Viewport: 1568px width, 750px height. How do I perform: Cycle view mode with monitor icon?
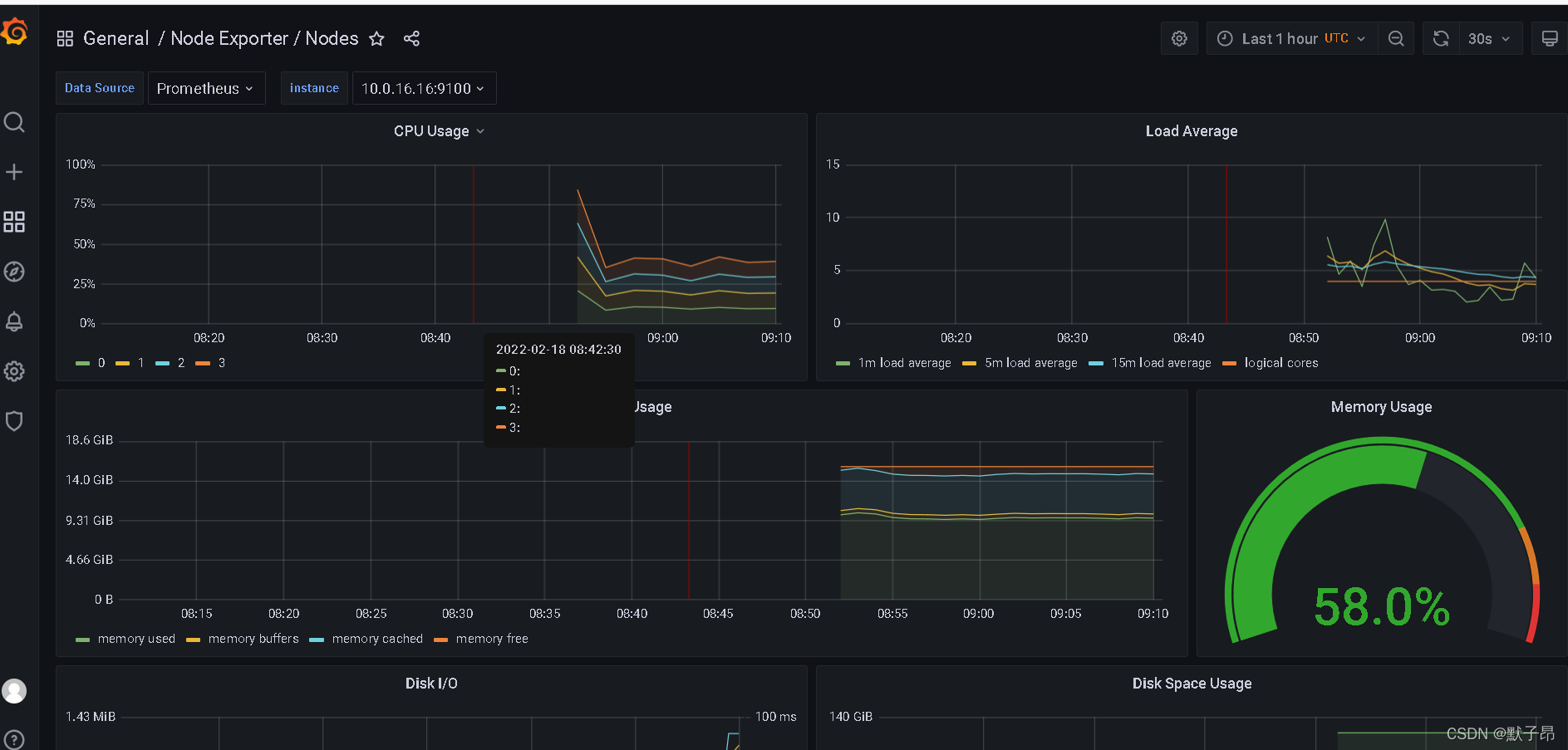coord(1550,38)
